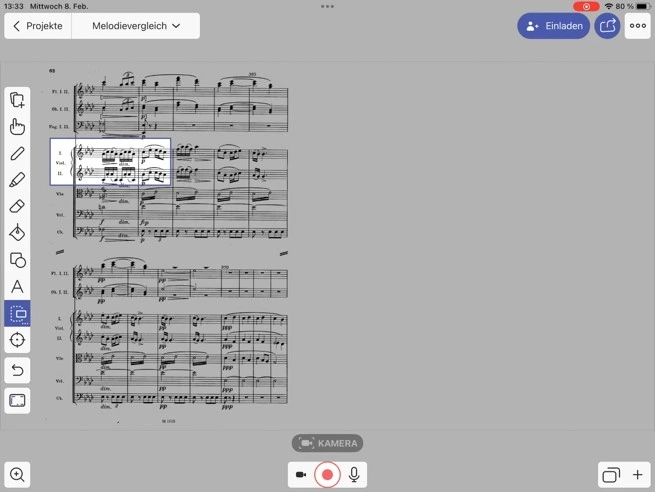This screenshot has width=655, height=492.
Task: Select the pen drawing tool
Action: [x=17, y=153]
